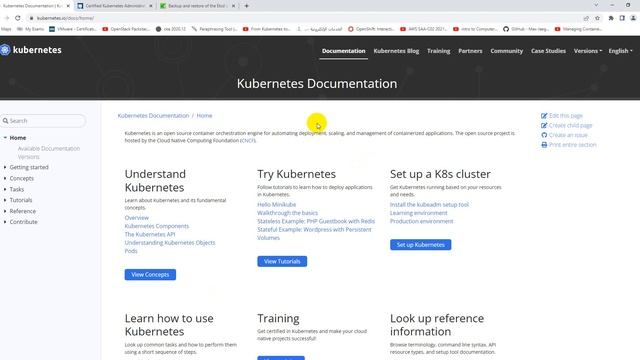
Task: Click the Set up Kubernetes button
Action: [x=420, y=245]
